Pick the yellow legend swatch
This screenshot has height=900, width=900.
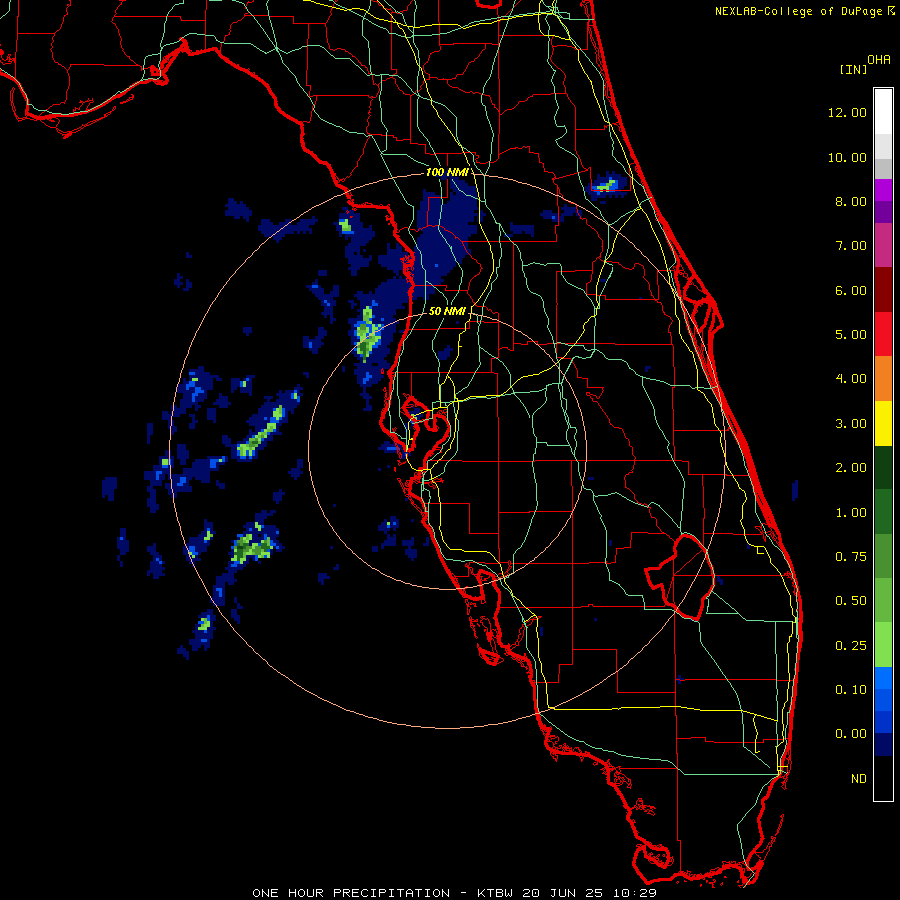[x=883, y=423]
